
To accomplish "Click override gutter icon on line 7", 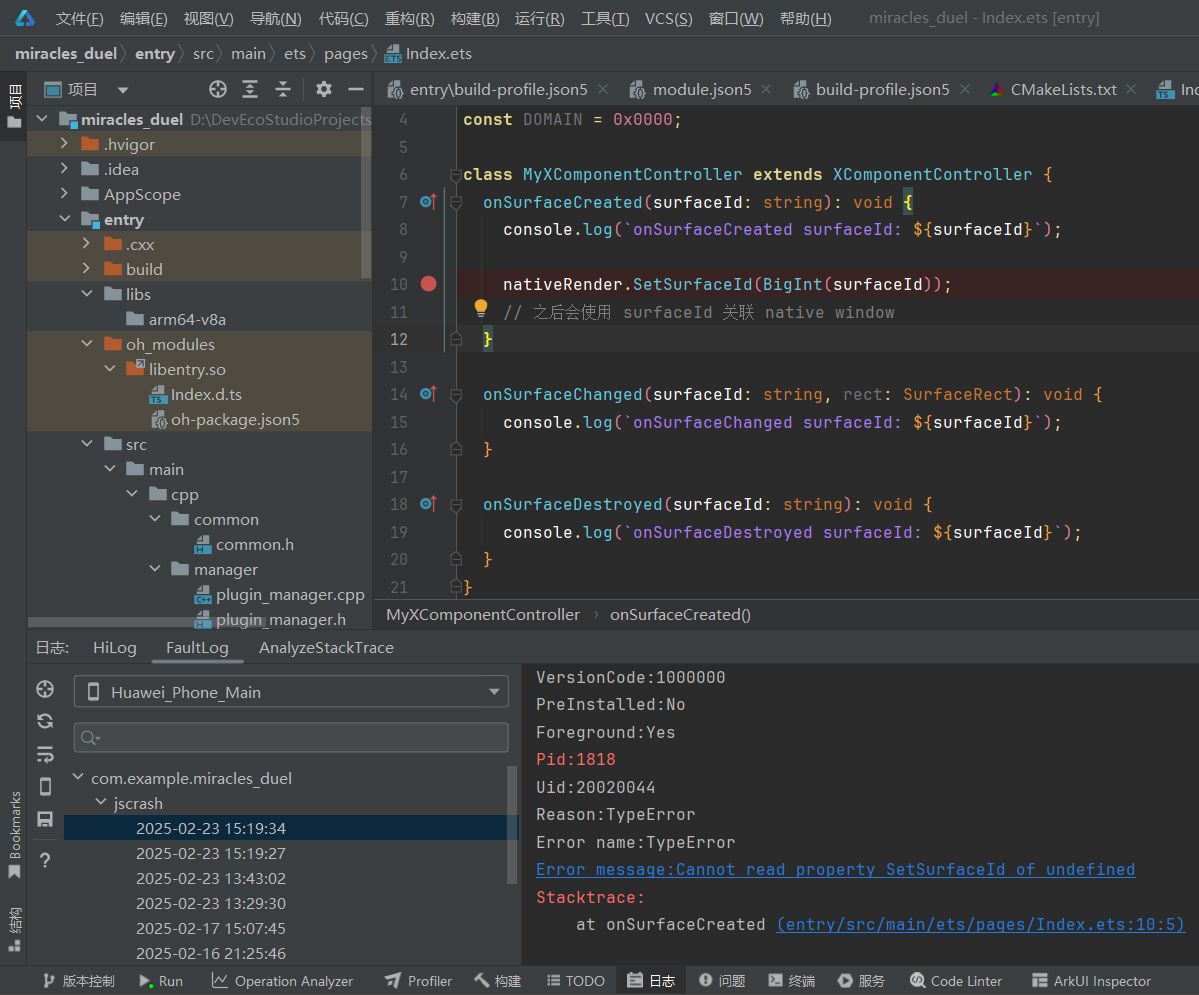I will [428, 202].
